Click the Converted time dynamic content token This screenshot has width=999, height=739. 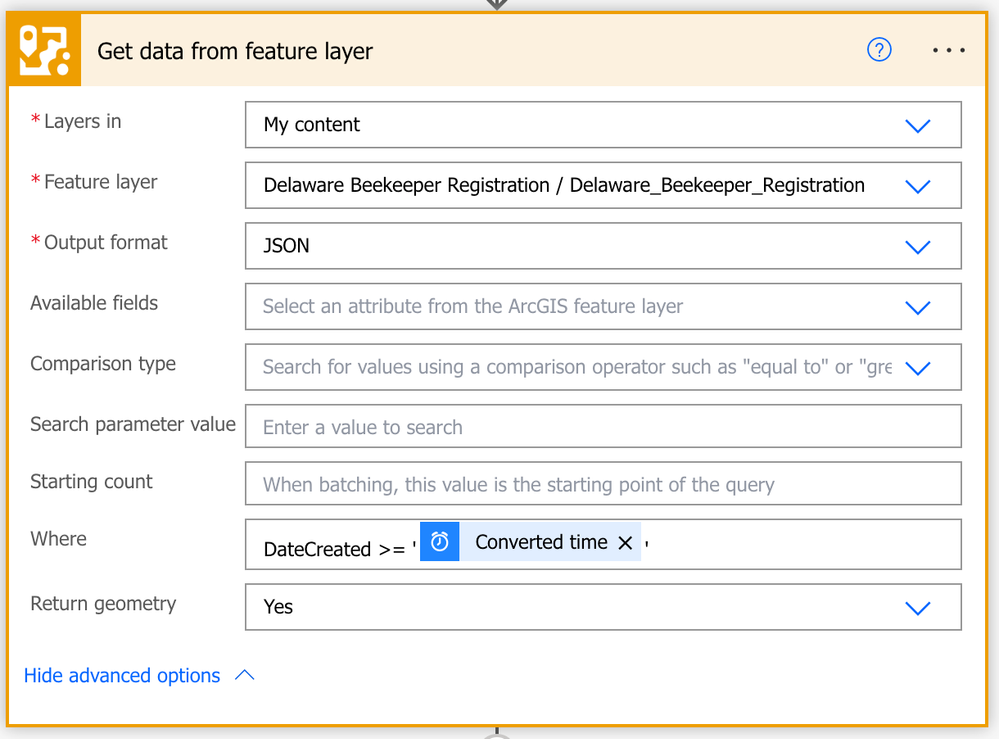(x=541, y=542)
